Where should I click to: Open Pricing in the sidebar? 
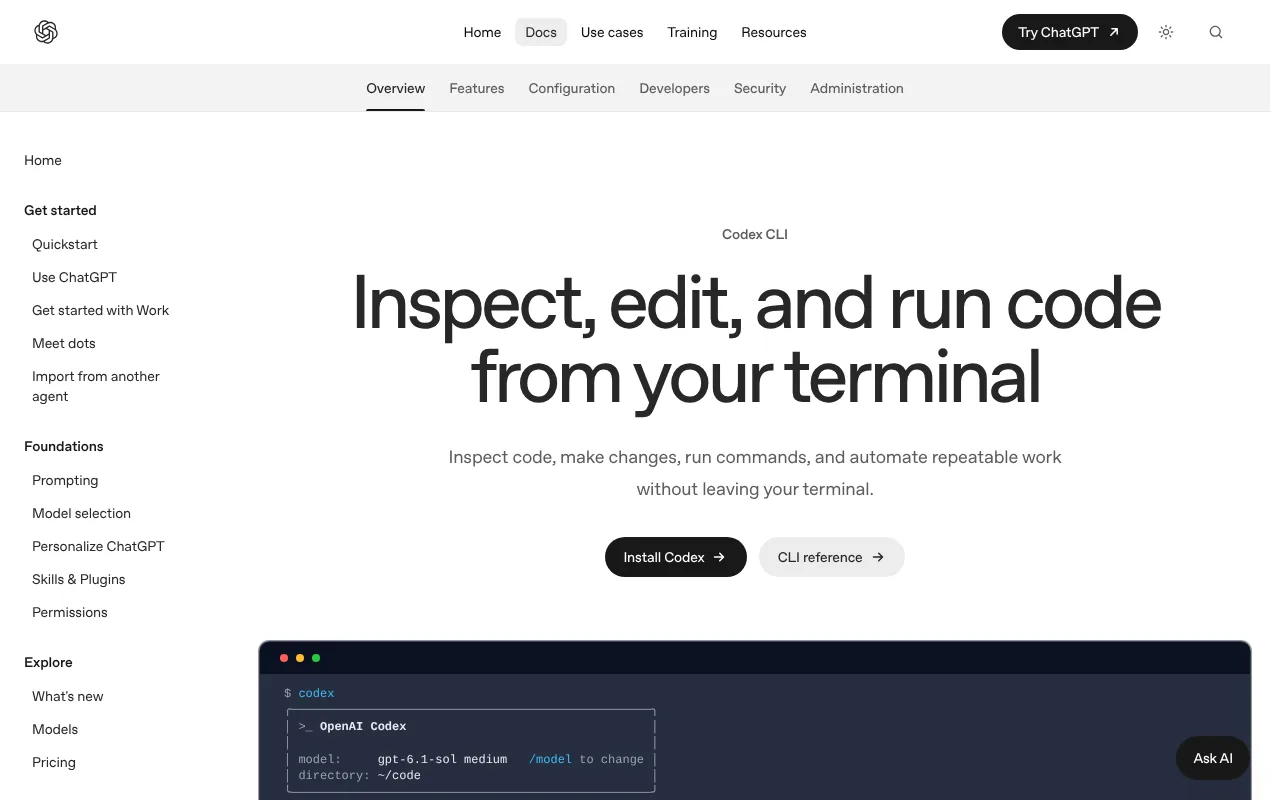[54, 762]
